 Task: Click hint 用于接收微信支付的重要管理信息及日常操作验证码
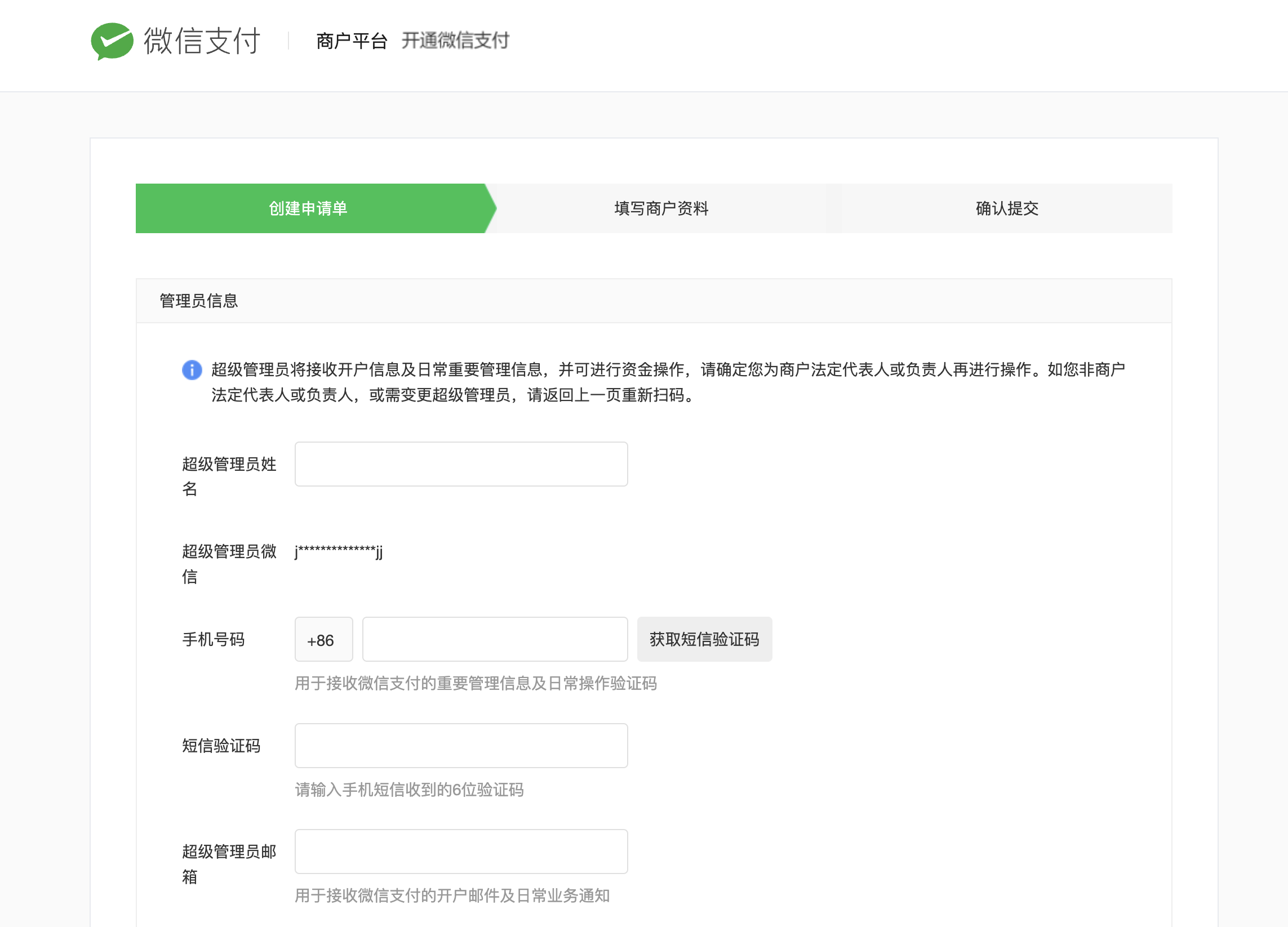[x=476, y=684]
